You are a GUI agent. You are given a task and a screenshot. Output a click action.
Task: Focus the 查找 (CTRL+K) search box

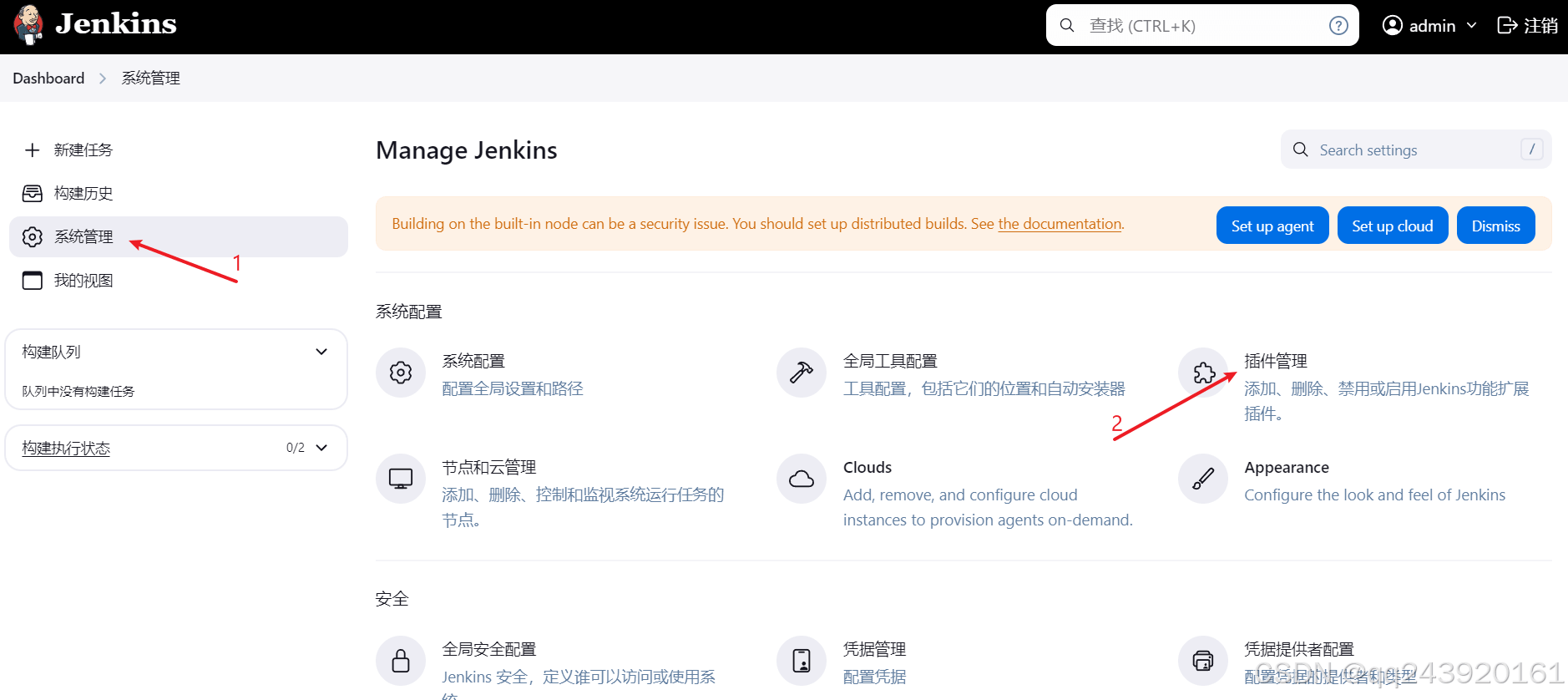(1202, 25)
